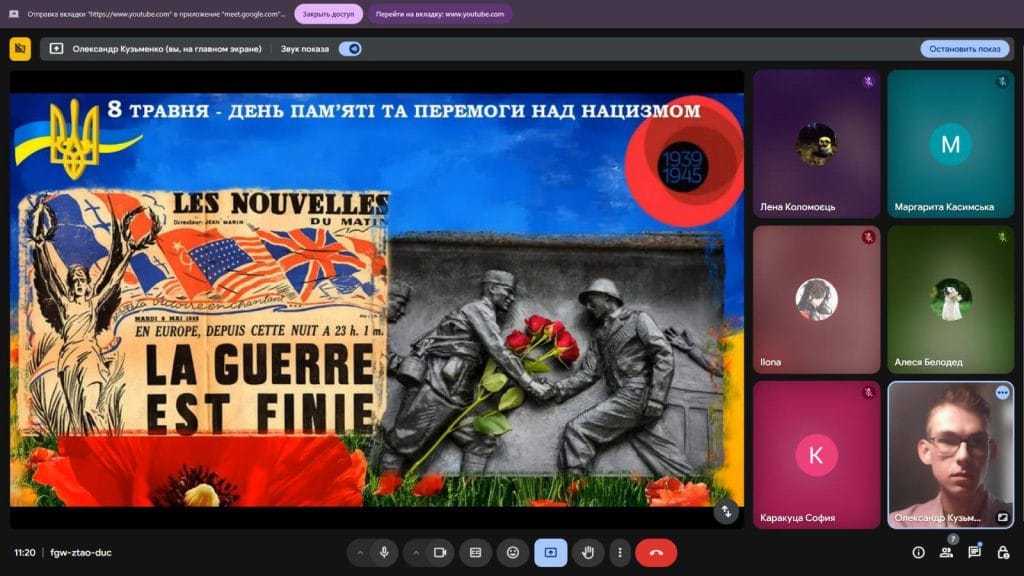Viewport: 1024px width, 576px height.
Task: Click muted mic icon on Маргарита Касимська tile
Action: 1002,82
